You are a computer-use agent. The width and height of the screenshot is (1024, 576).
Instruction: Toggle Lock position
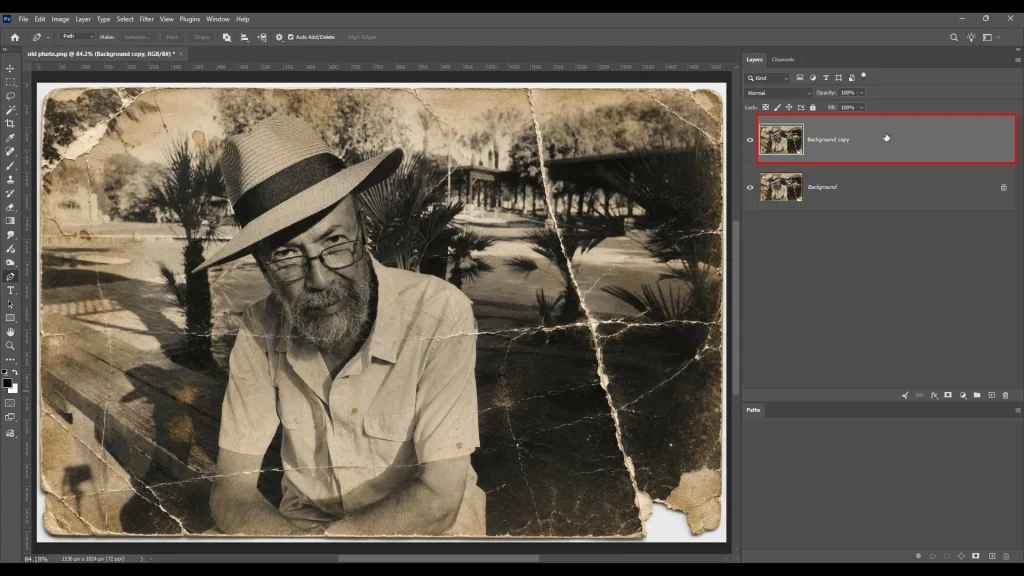[789, 107]
